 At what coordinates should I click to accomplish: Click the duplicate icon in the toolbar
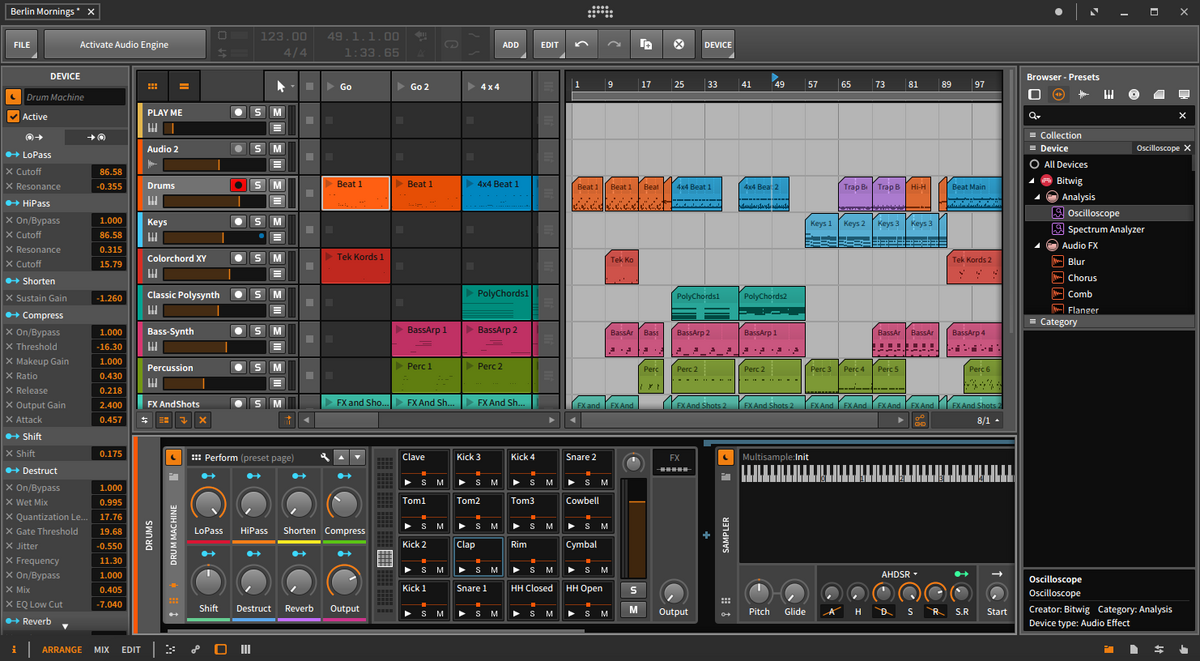click(x=647, y=44)
